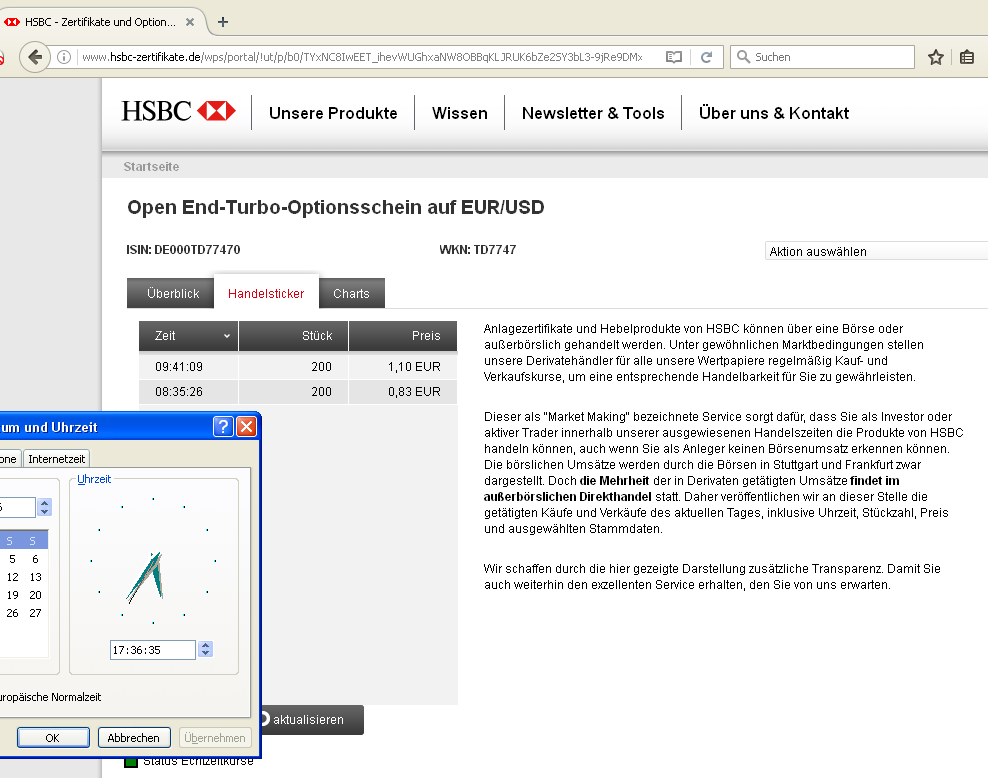The image size is (988, 778).
Task: Switch to the Überblick tab
Action: pos(171,294)
